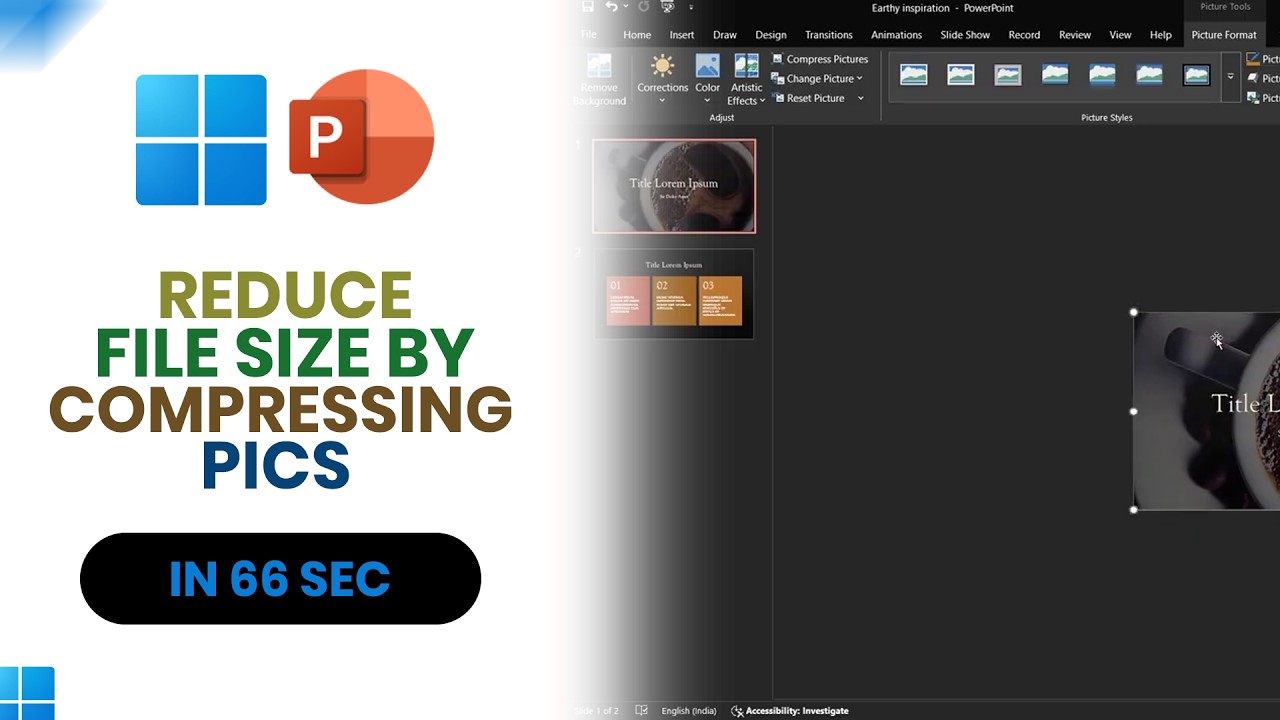Click the Start From Beginning slideshow icon
1280x720 pixels.
click(x=670, y=7)
